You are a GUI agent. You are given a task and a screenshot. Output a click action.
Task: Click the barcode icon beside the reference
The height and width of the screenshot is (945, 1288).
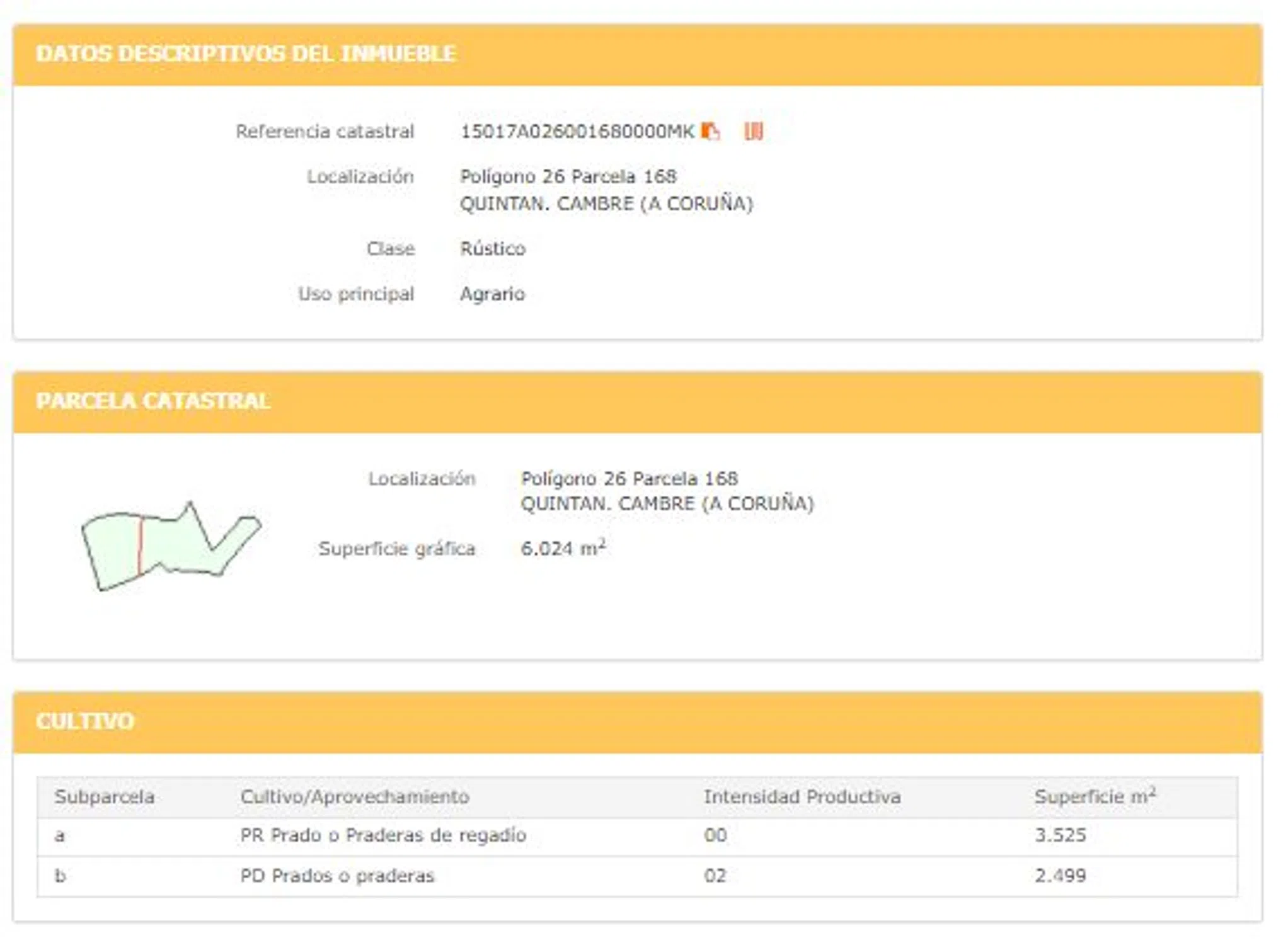point(753,131)
